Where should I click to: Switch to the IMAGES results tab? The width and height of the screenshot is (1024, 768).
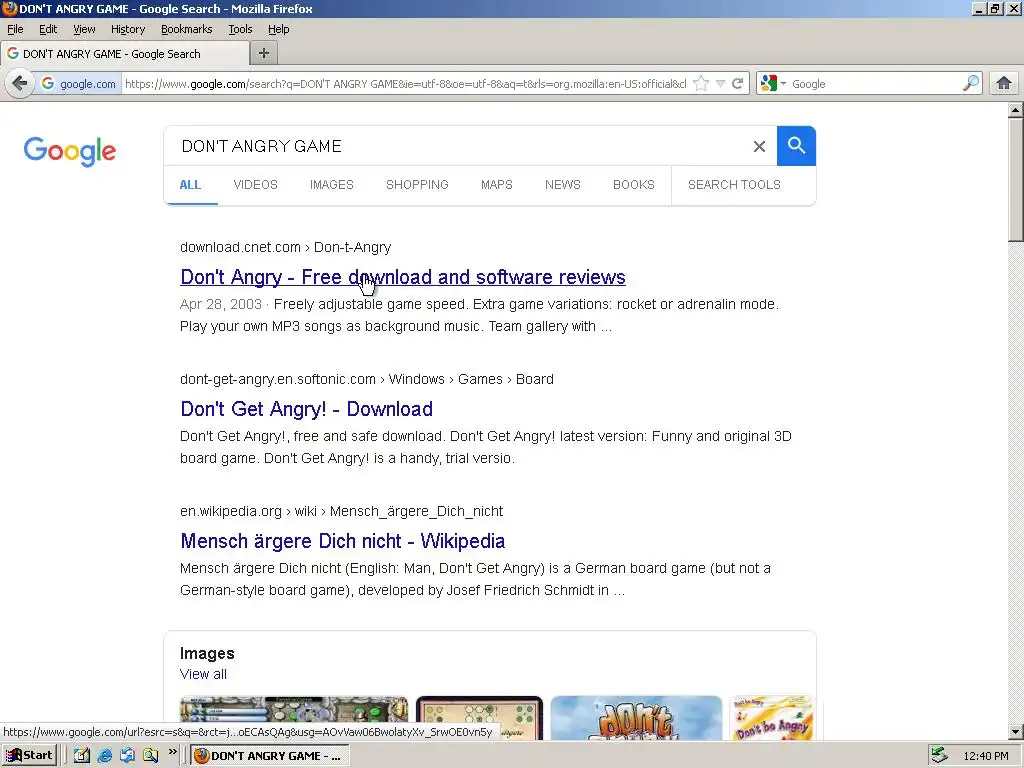[x=332, y=185]
